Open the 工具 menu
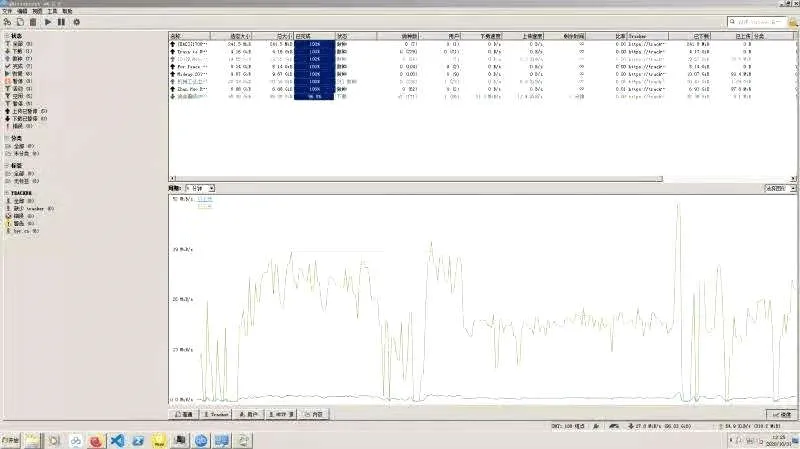The height and width of the screenshot is (449, 800). point(52,11)
